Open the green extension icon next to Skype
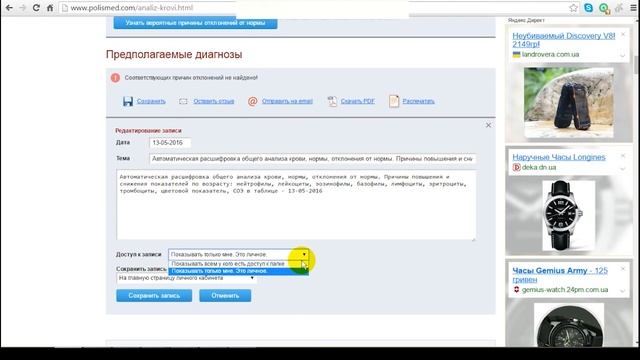This screenshot has height=360, width=640. (x=604, y=8)
